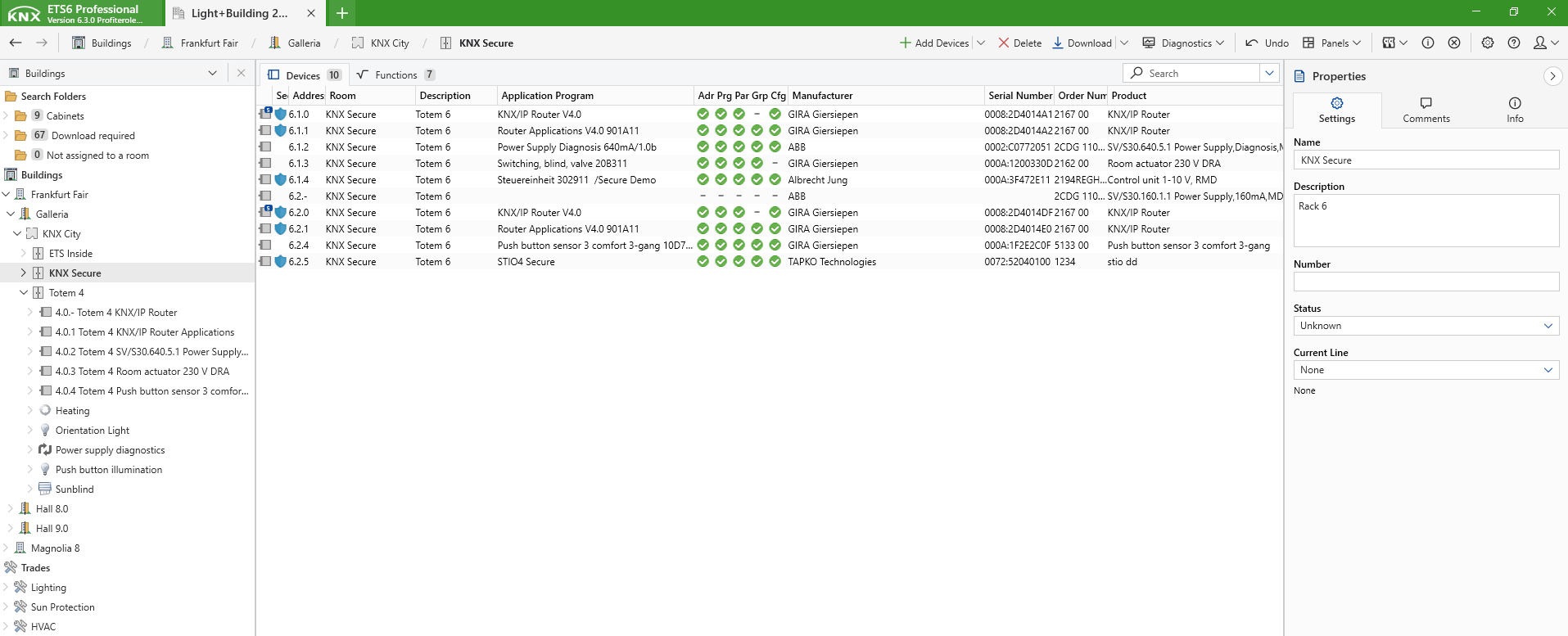
Task: Collapse the Properties panel with the arrow
Action: click(x=1552, y=76)
